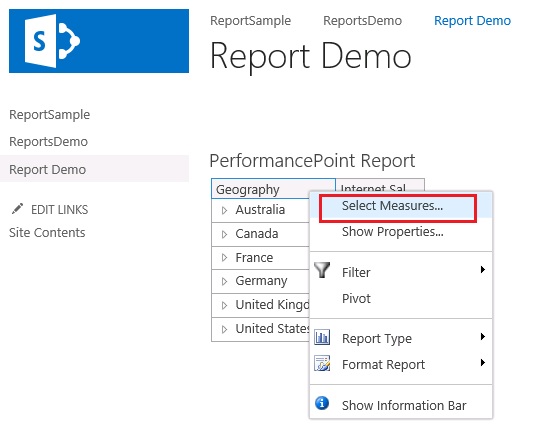541x446 pixels.
Task: Open the Report Type submenu arrow
Action: (483, 336)
